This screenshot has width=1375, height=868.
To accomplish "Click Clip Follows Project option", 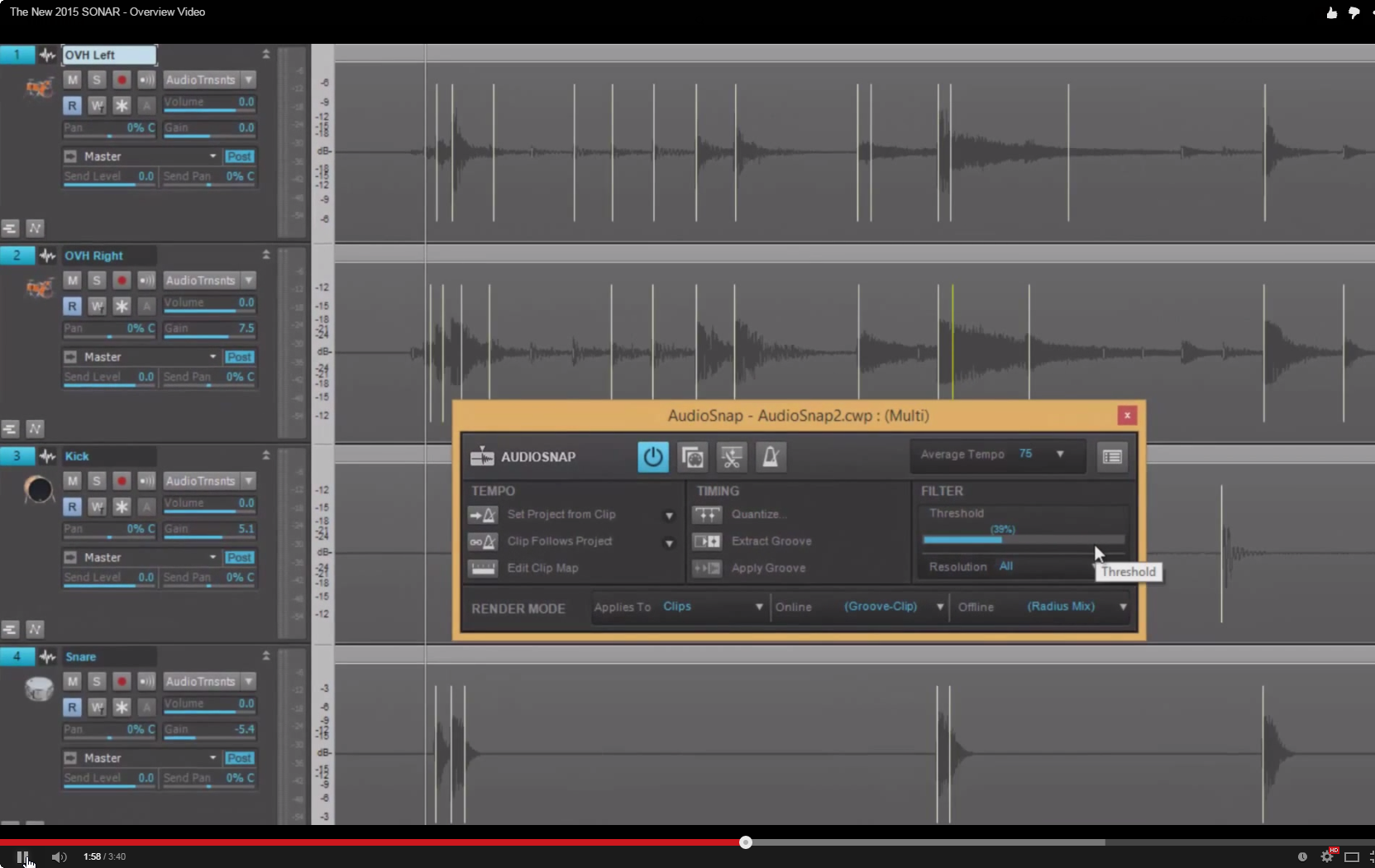I will (560, 541).
